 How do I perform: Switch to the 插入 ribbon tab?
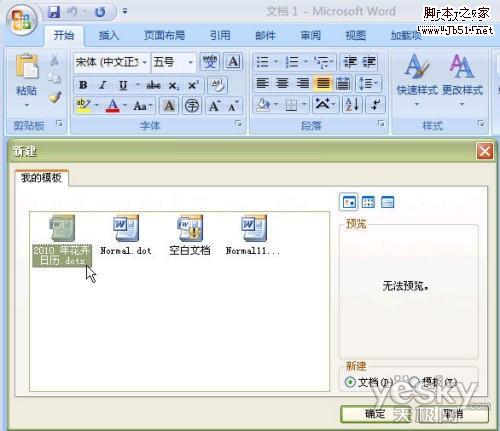pos(109,35)
